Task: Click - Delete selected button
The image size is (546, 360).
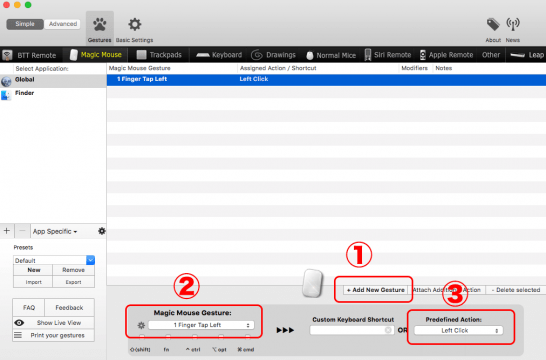Action: [x=515, y=290]
